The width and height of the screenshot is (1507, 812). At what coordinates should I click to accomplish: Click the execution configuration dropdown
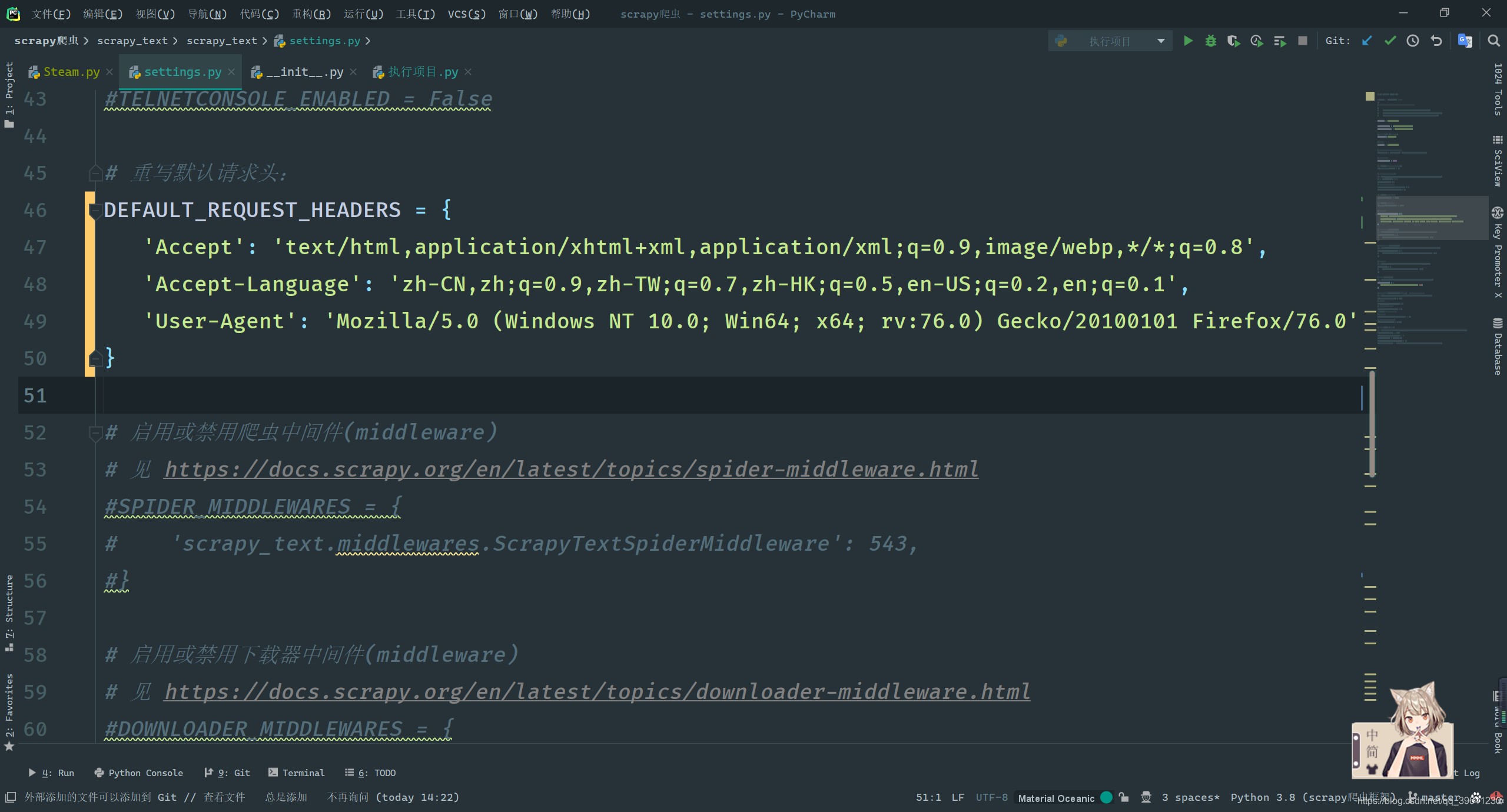[1108, 41]
